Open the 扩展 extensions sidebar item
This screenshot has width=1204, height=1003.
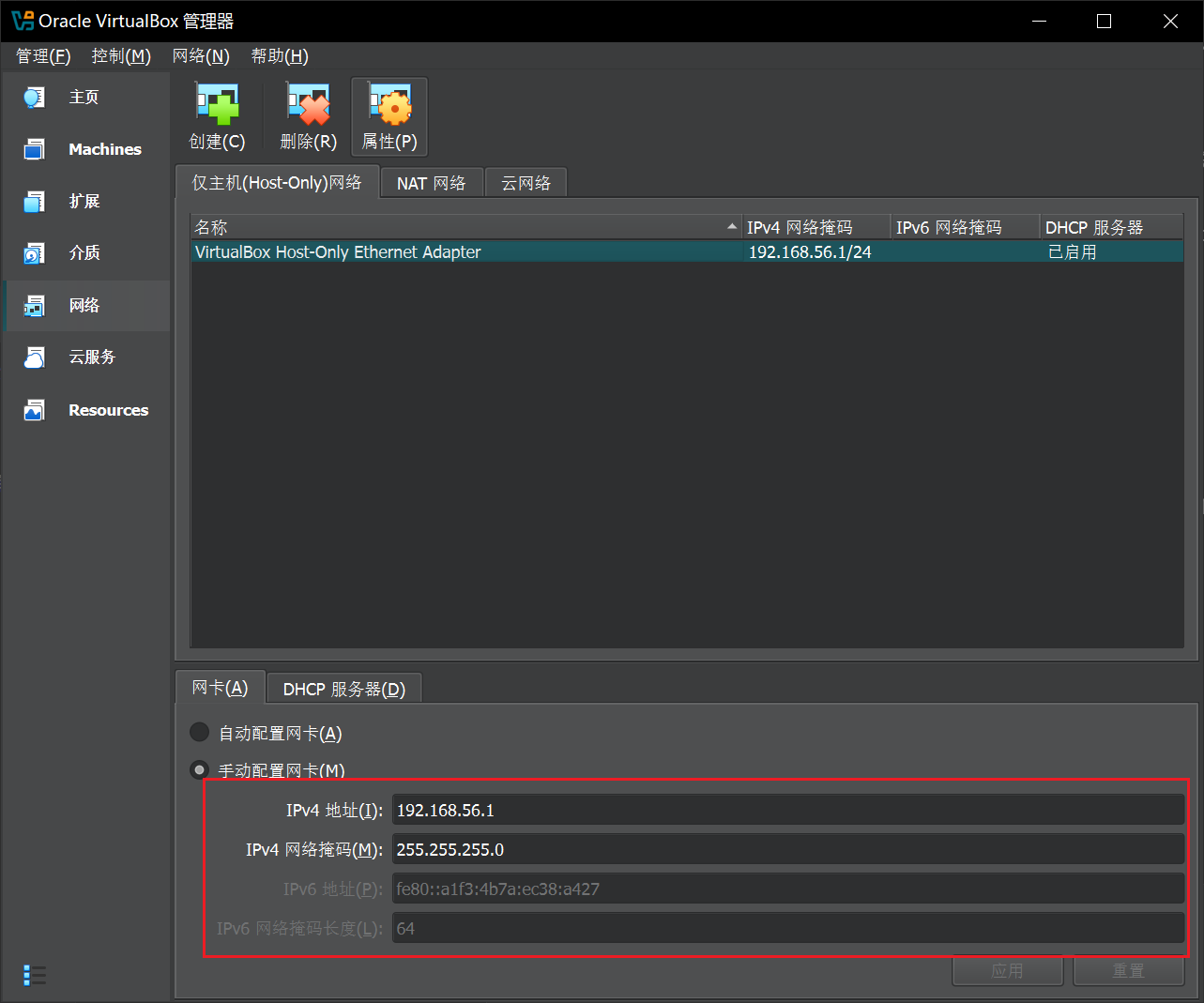tap(86, 201)
